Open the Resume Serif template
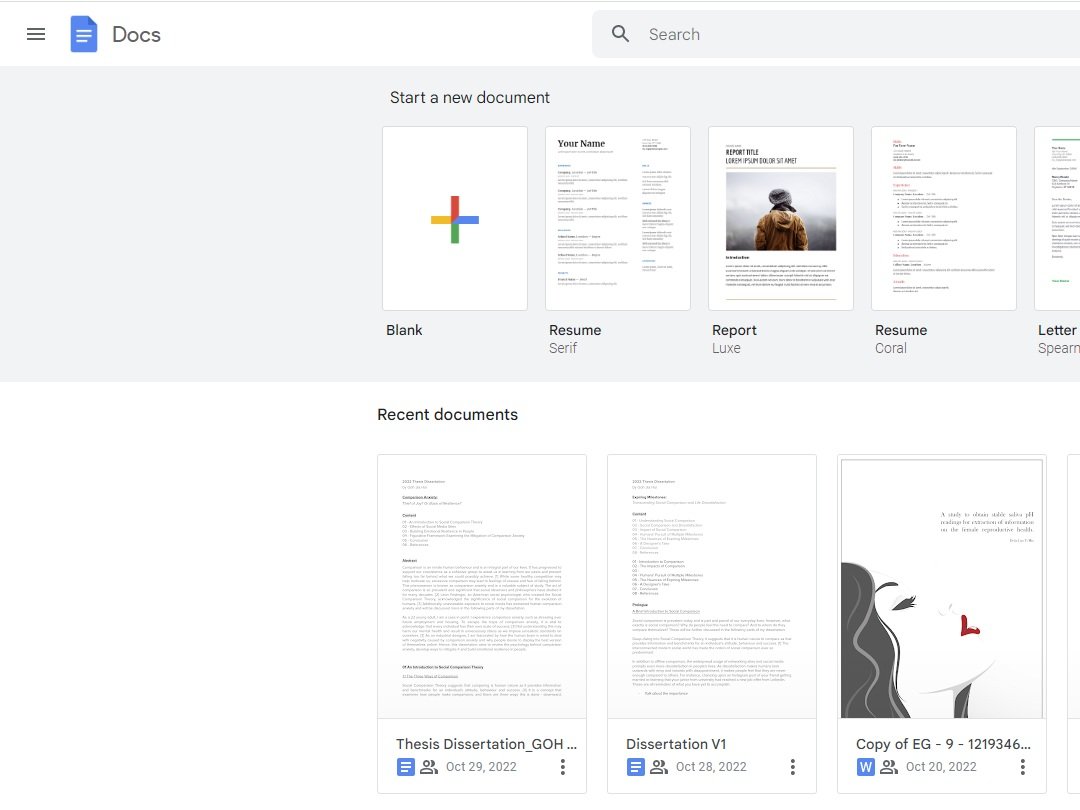 point(618,218)
